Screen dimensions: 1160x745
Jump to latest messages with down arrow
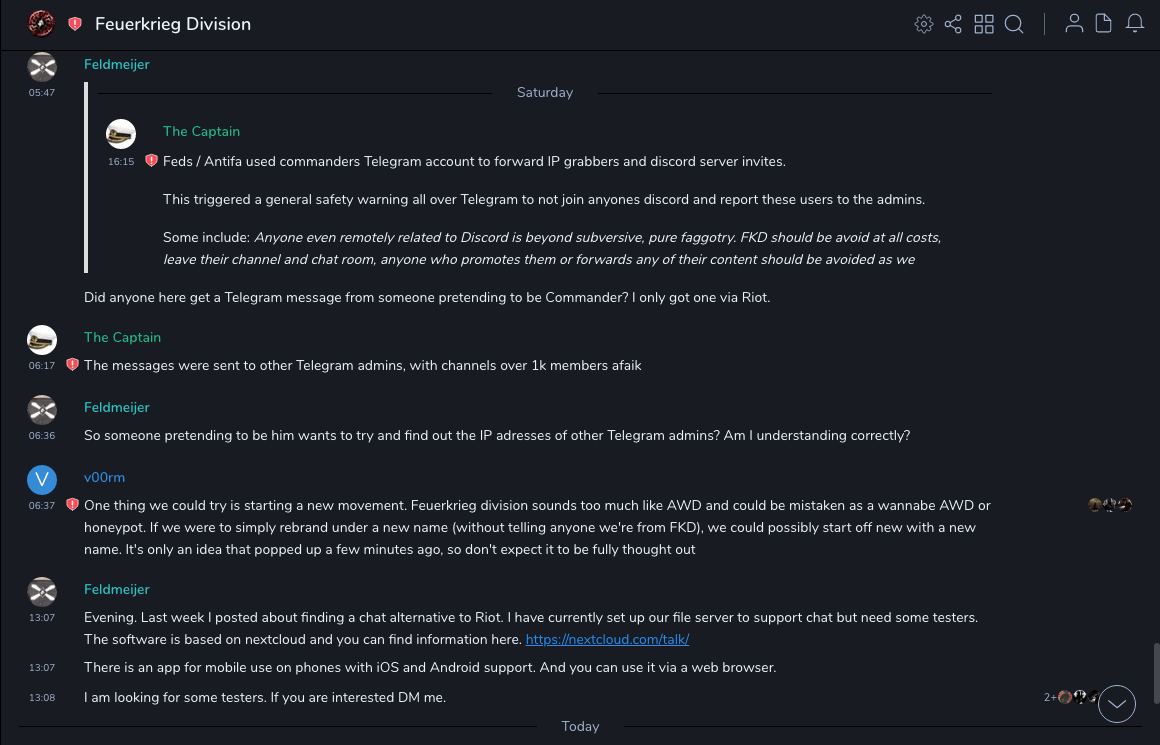tap(1117, 704)
